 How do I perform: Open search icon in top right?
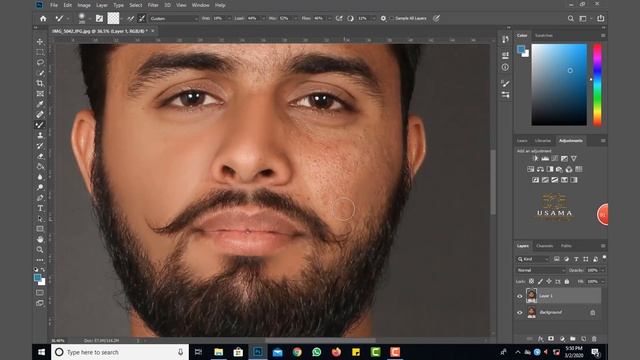(571, 18)
